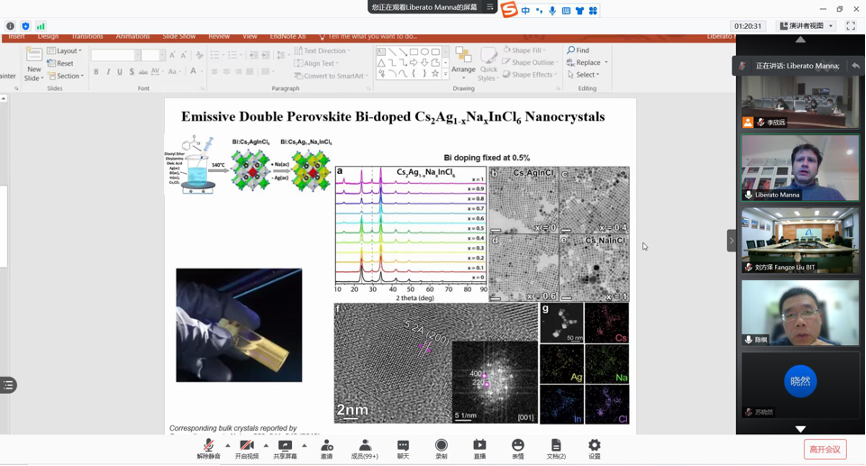The height and width of the screenshot is (466, 866).
Task: Start recording with the 录制 icon
Action: tap(441, 446)
